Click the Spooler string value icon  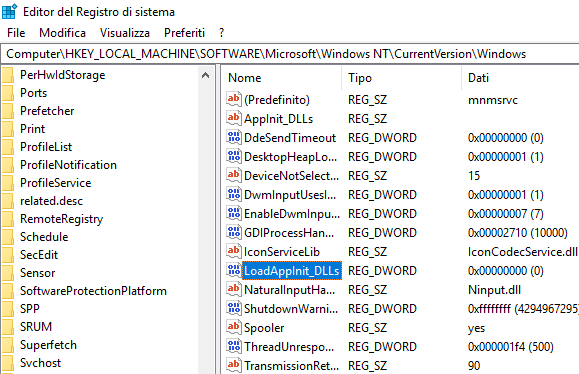[234, 327]
